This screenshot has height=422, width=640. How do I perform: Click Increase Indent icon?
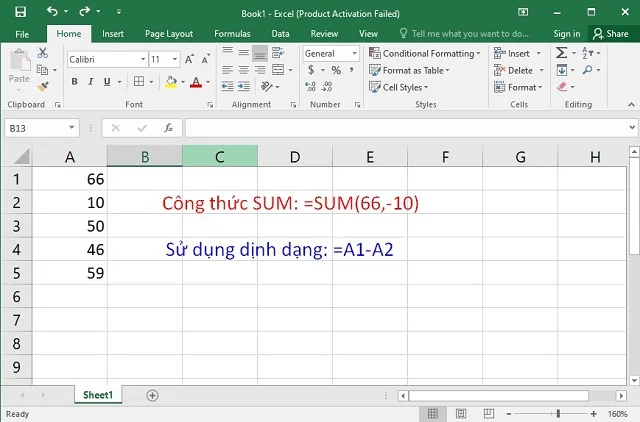244,86
